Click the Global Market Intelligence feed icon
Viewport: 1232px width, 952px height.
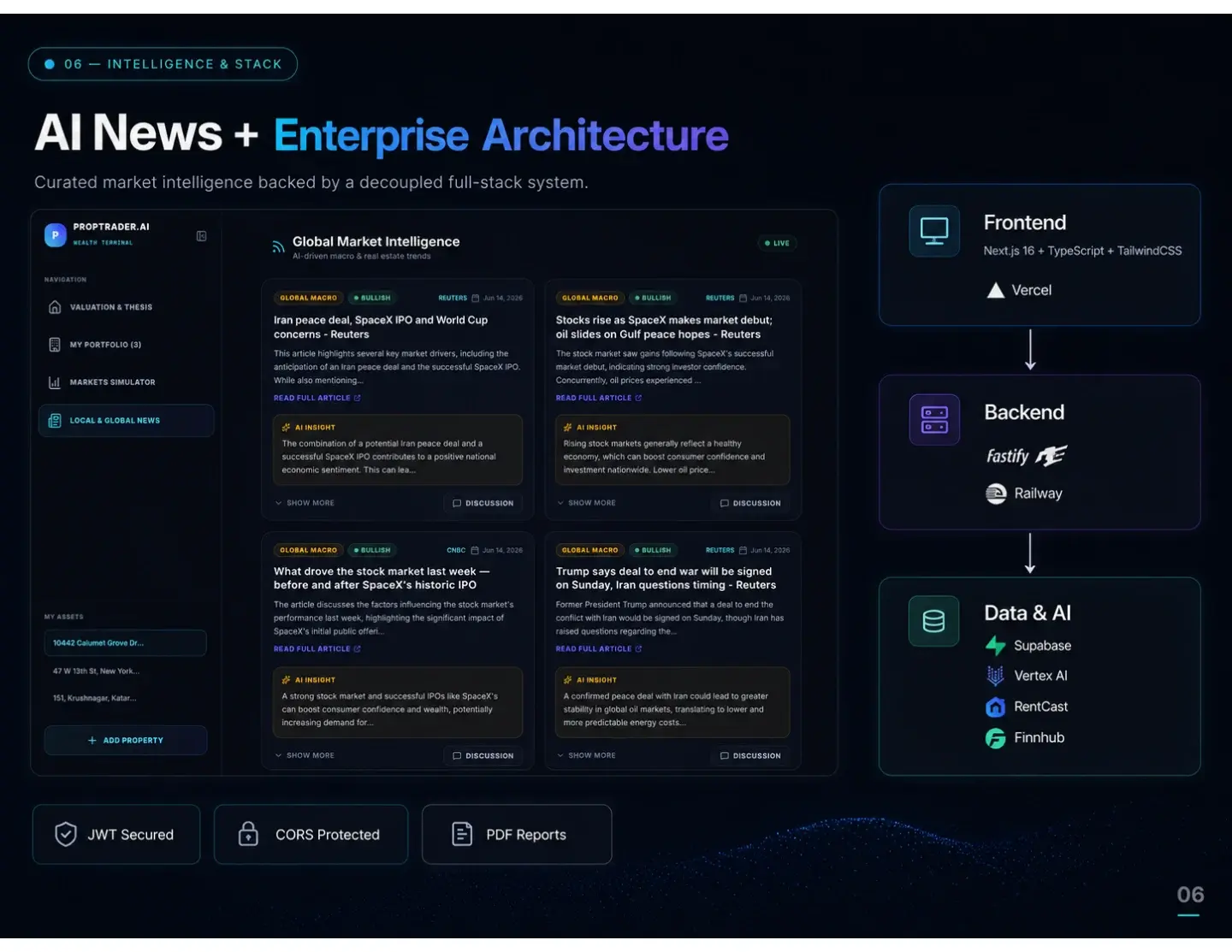[278, 247]
